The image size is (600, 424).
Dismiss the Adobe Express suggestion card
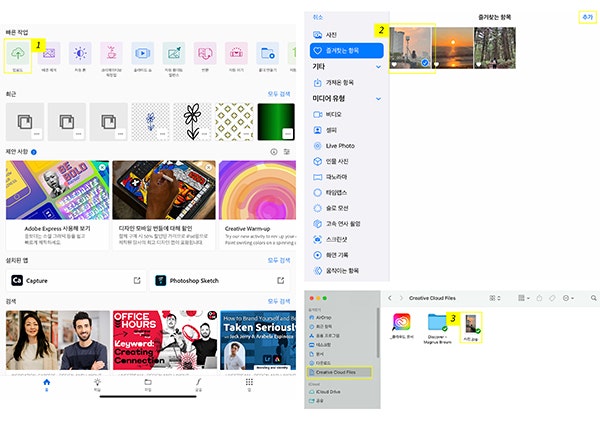(102, 167)
